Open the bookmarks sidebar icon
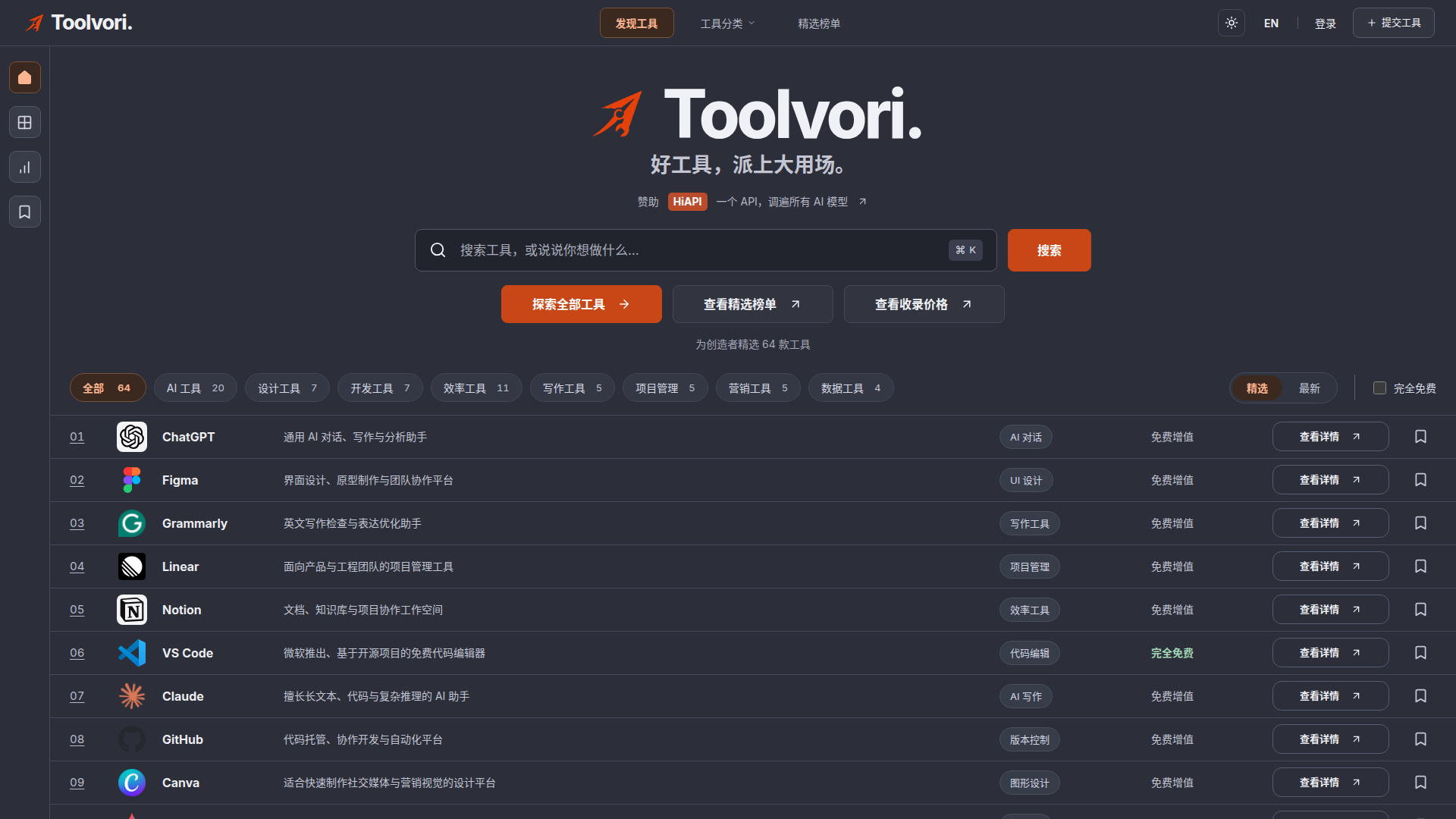Image resolution: width=1456 pixels, height=819 pixels. 25,212
